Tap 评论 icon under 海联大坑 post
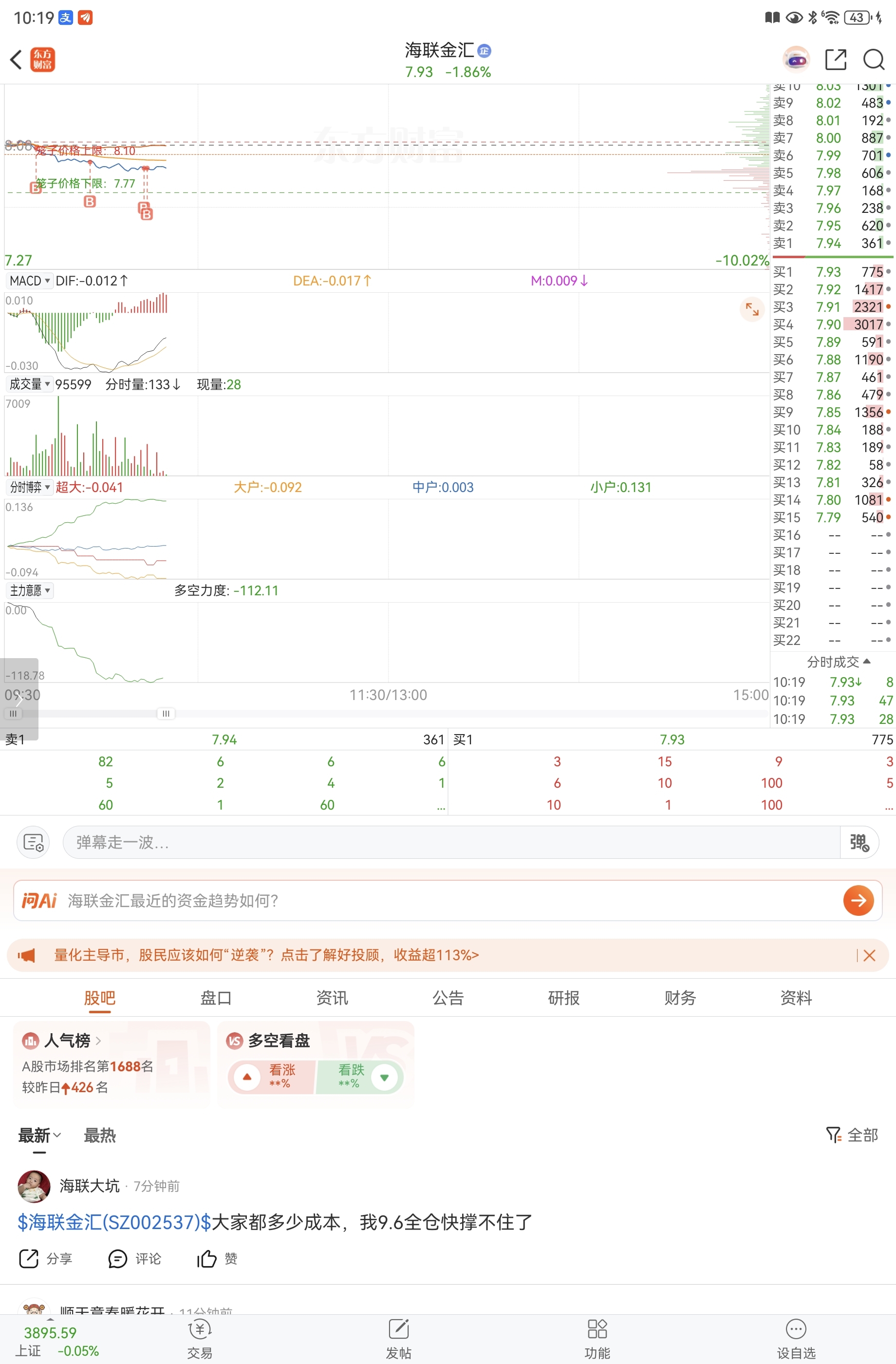This screenshot has width=896, height=1364. (117, 1259)
